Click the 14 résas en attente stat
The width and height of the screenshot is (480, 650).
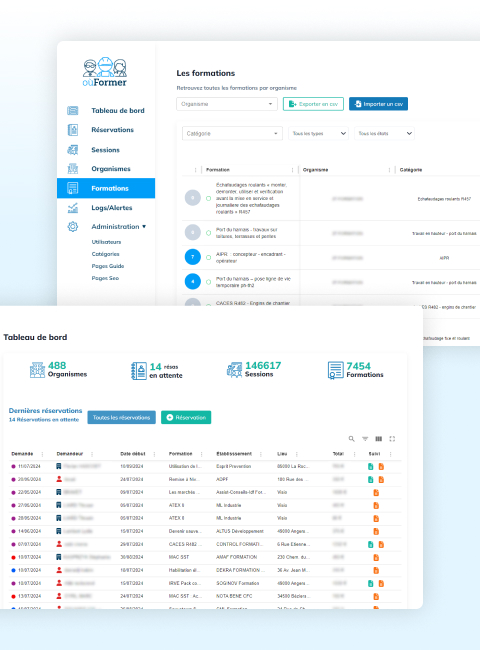pos(157,371)
